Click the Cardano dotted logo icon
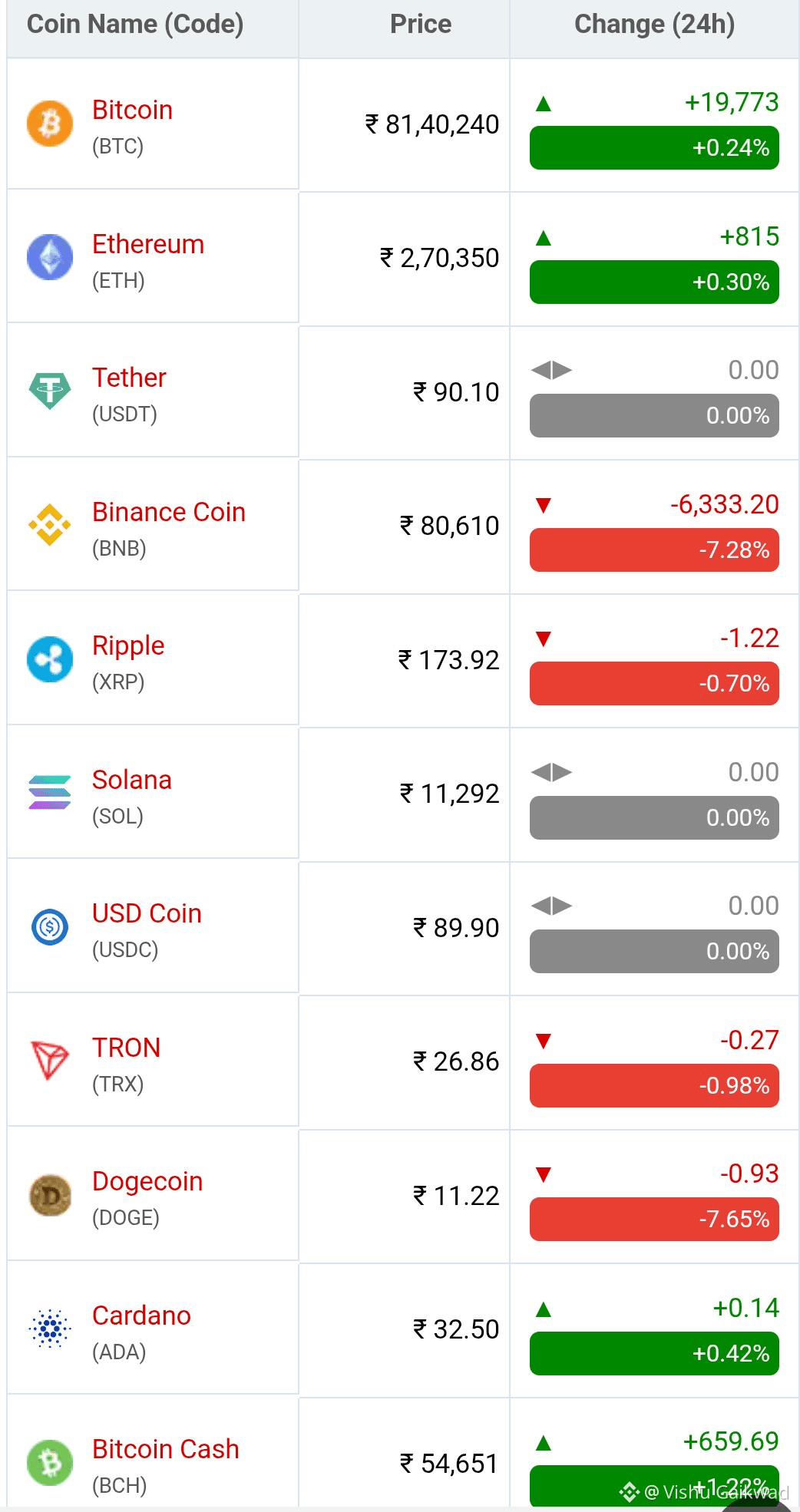 point(50,1329)
